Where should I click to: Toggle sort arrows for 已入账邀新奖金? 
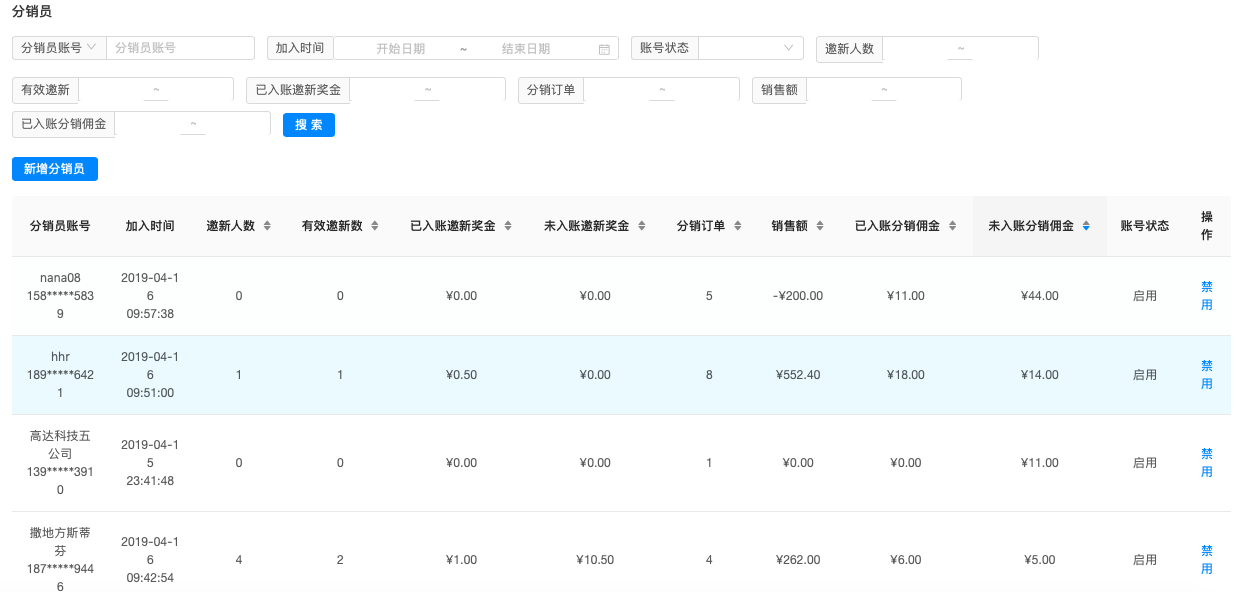click(508, 226)
